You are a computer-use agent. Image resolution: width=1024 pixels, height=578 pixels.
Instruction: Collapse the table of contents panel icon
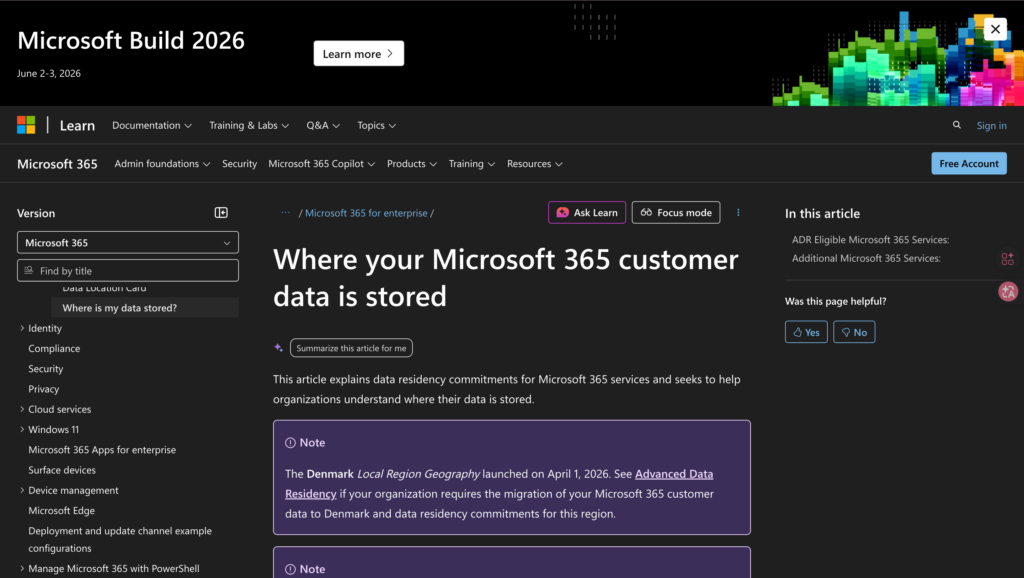pos(221,213)
